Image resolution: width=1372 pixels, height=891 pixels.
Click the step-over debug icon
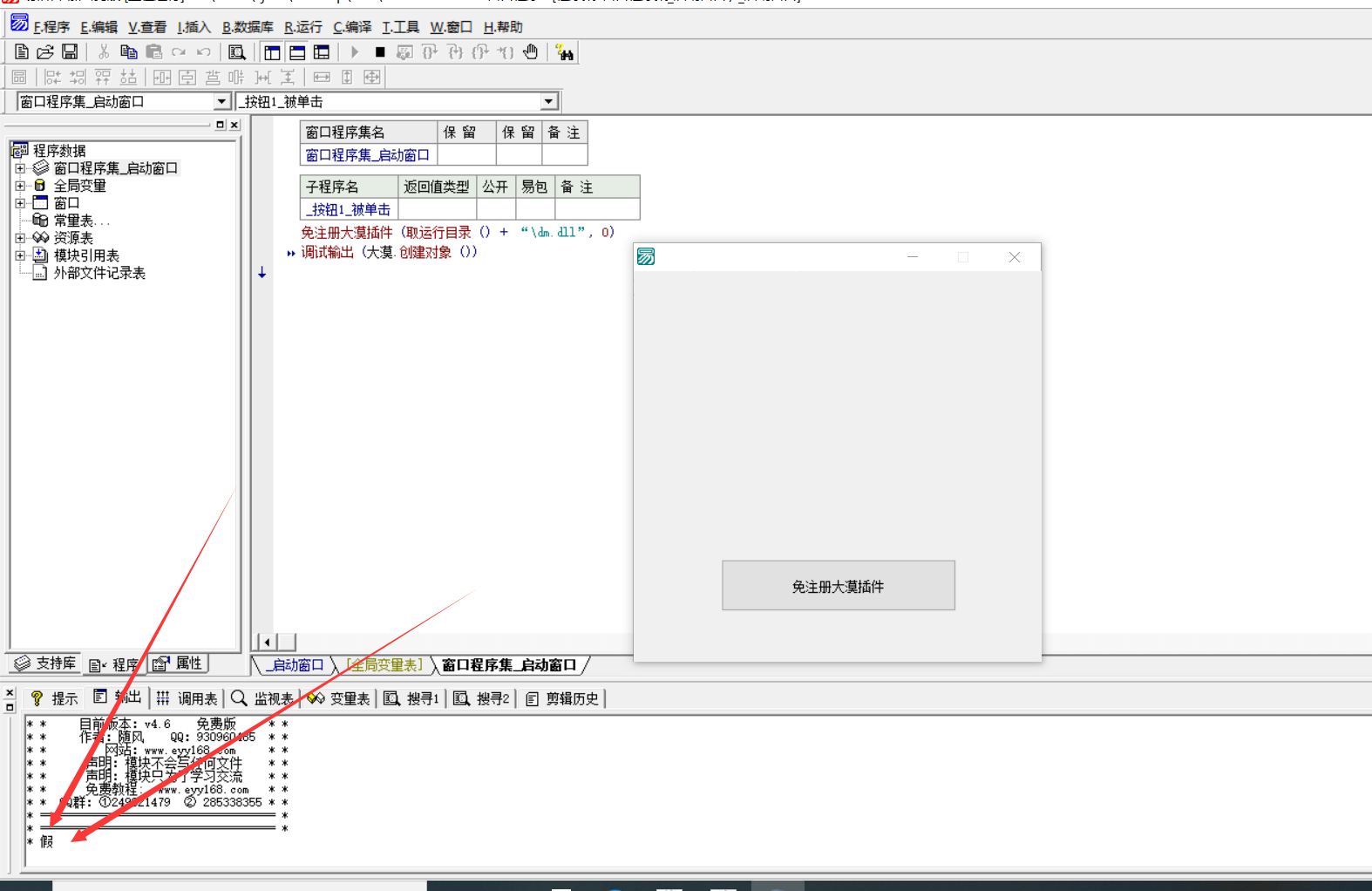click(x=430, y=52)
